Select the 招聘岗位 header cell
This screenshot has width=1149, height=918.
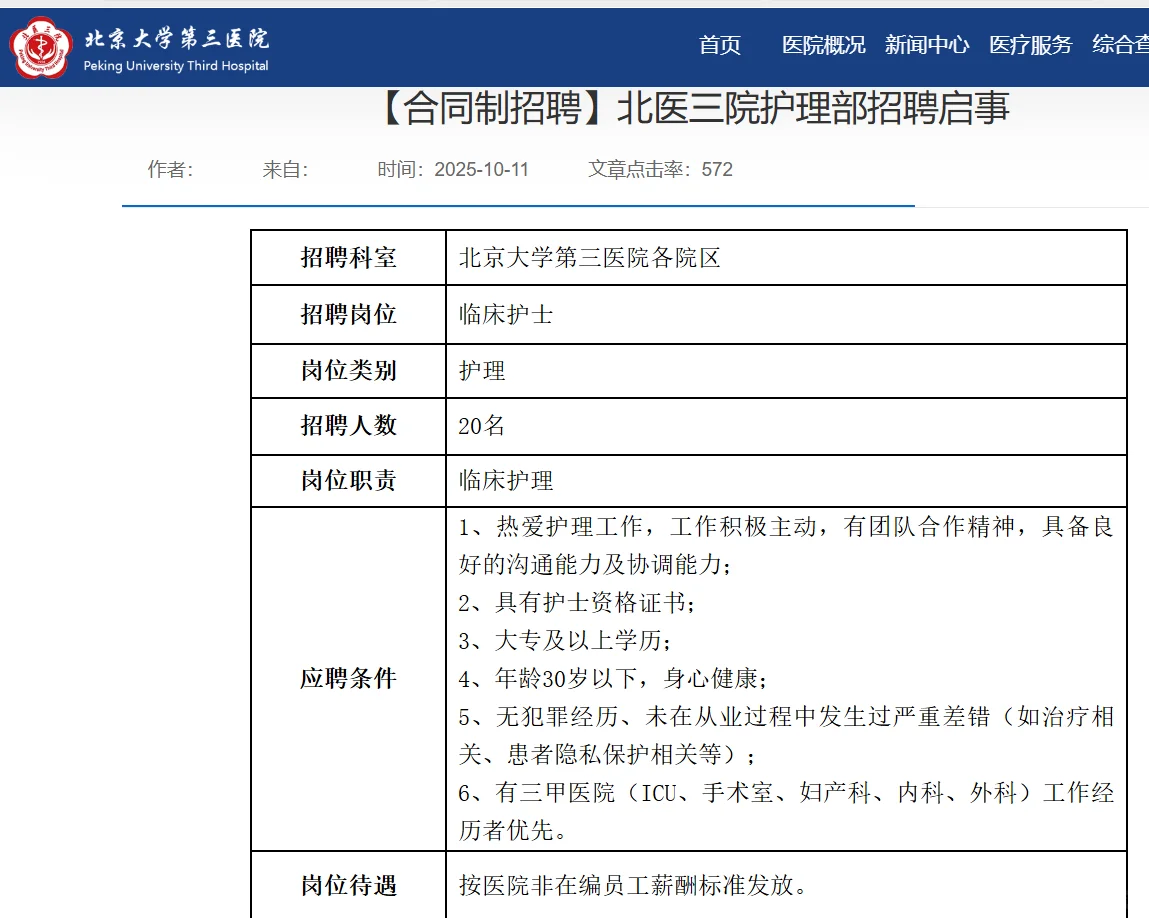pos(348,314)
